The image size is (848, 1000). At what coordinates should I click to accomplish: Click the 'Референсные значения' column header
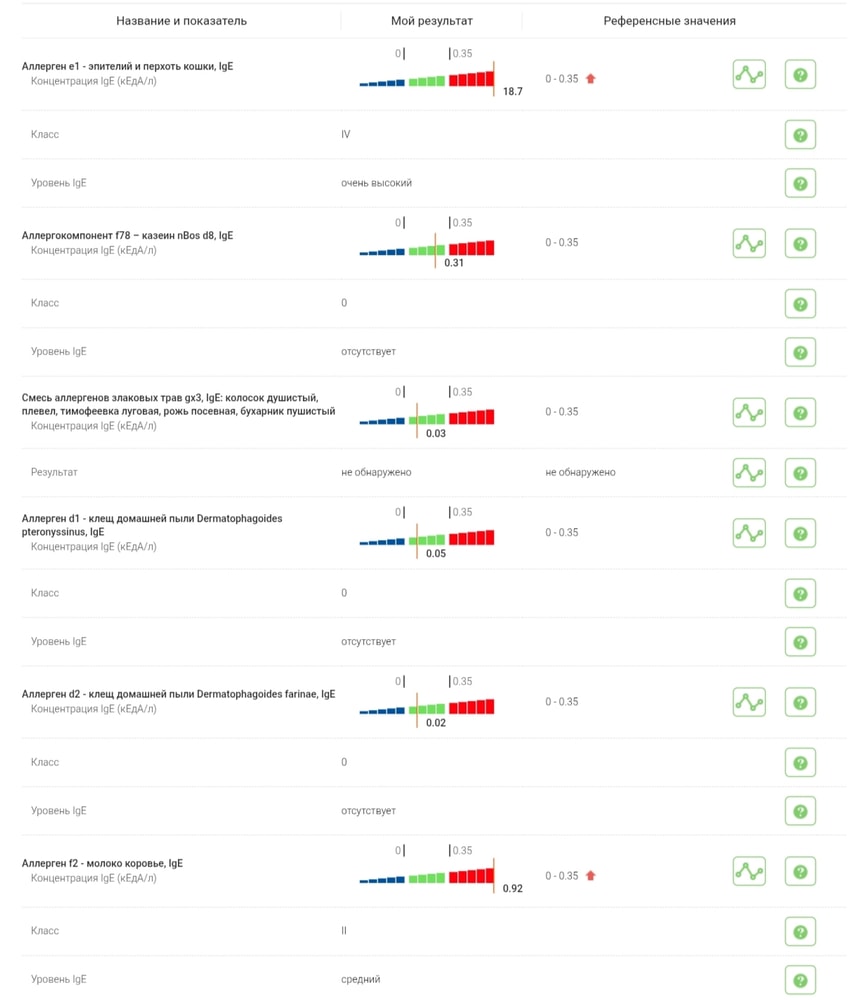[x=669, y=20]
